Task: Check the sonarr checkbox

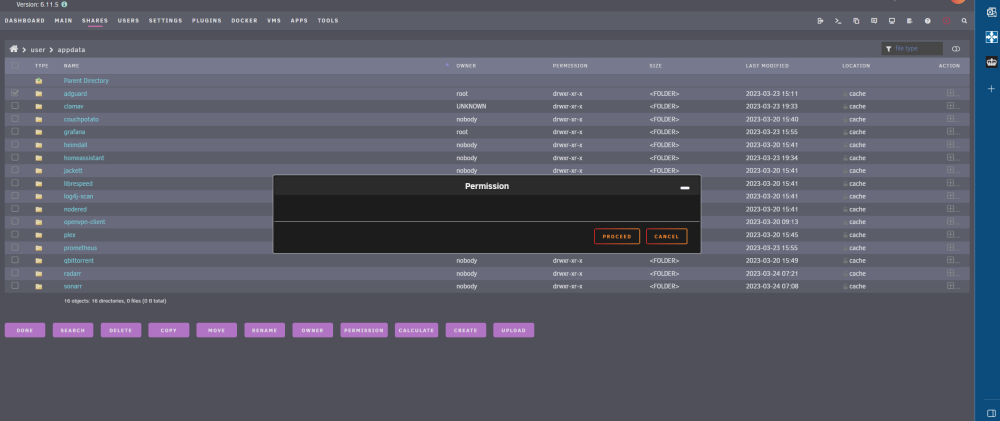Action: tap(15, 286)
